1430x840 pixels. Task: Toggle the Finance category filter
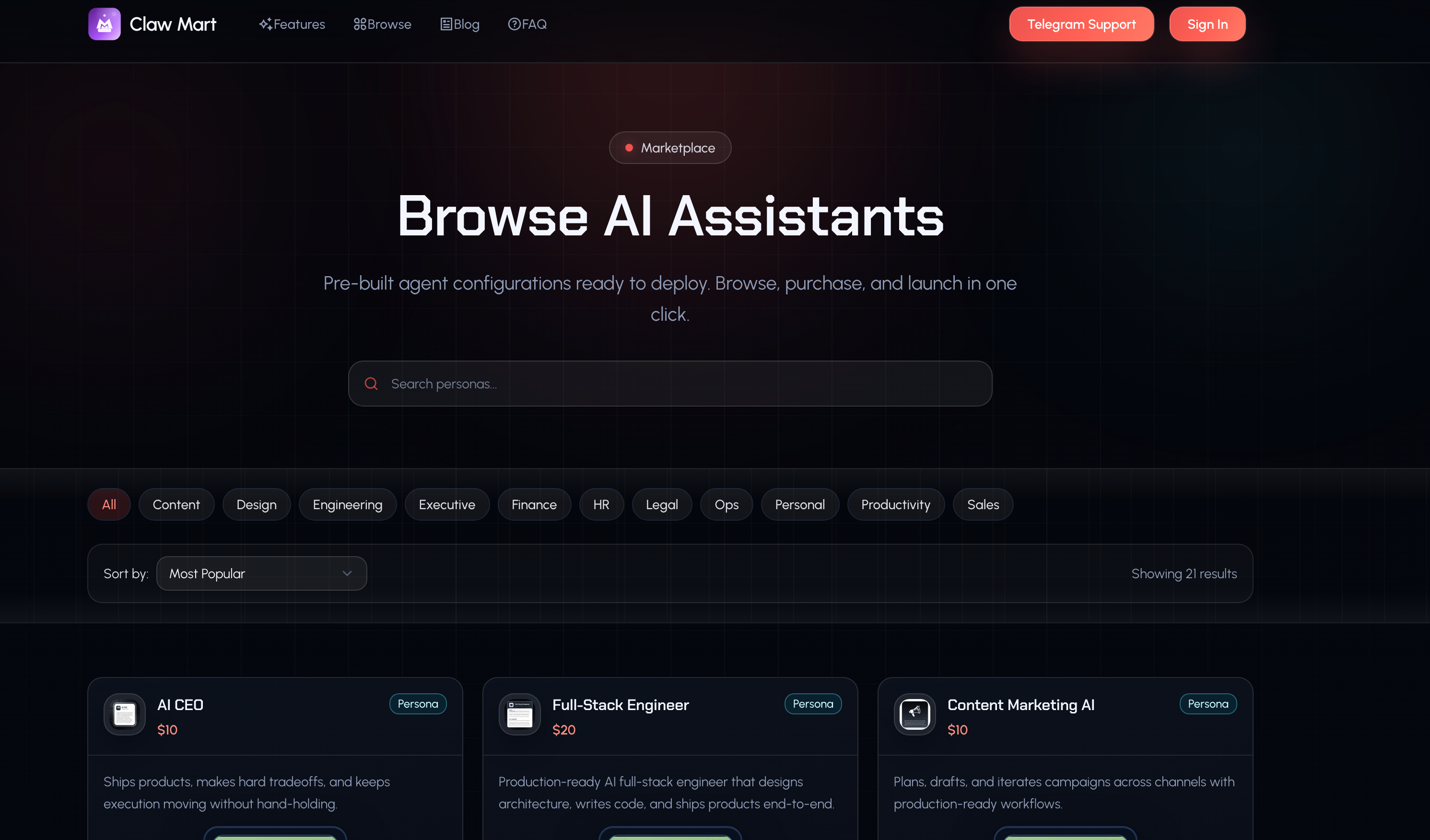[534, 504]
